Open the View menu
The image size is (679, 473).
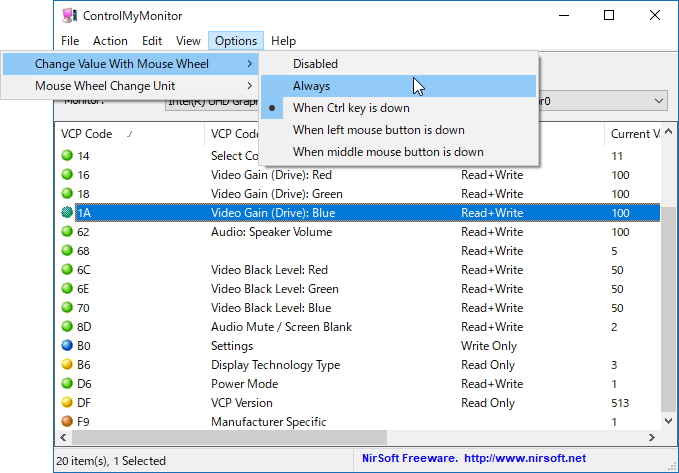point(188,41)
